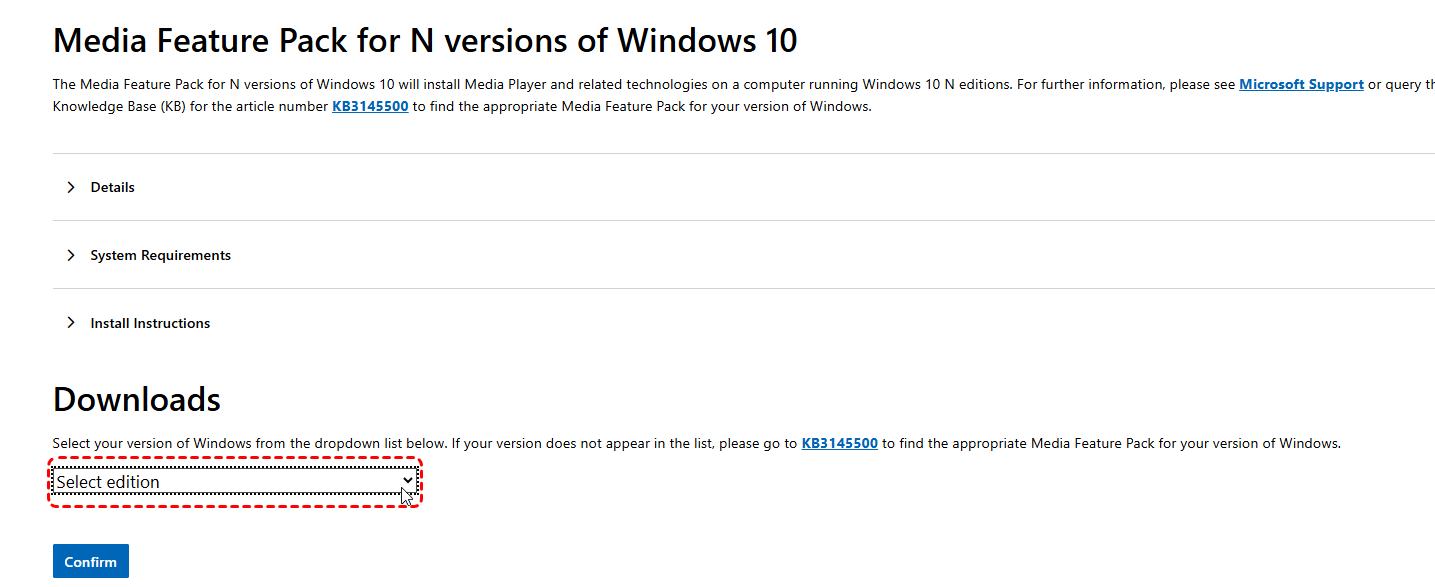Image resolution: width=1435 pixels, height=587 pixels.
Task: Click the 'Select edition' placeholder text
Action: tap(108, 482)
